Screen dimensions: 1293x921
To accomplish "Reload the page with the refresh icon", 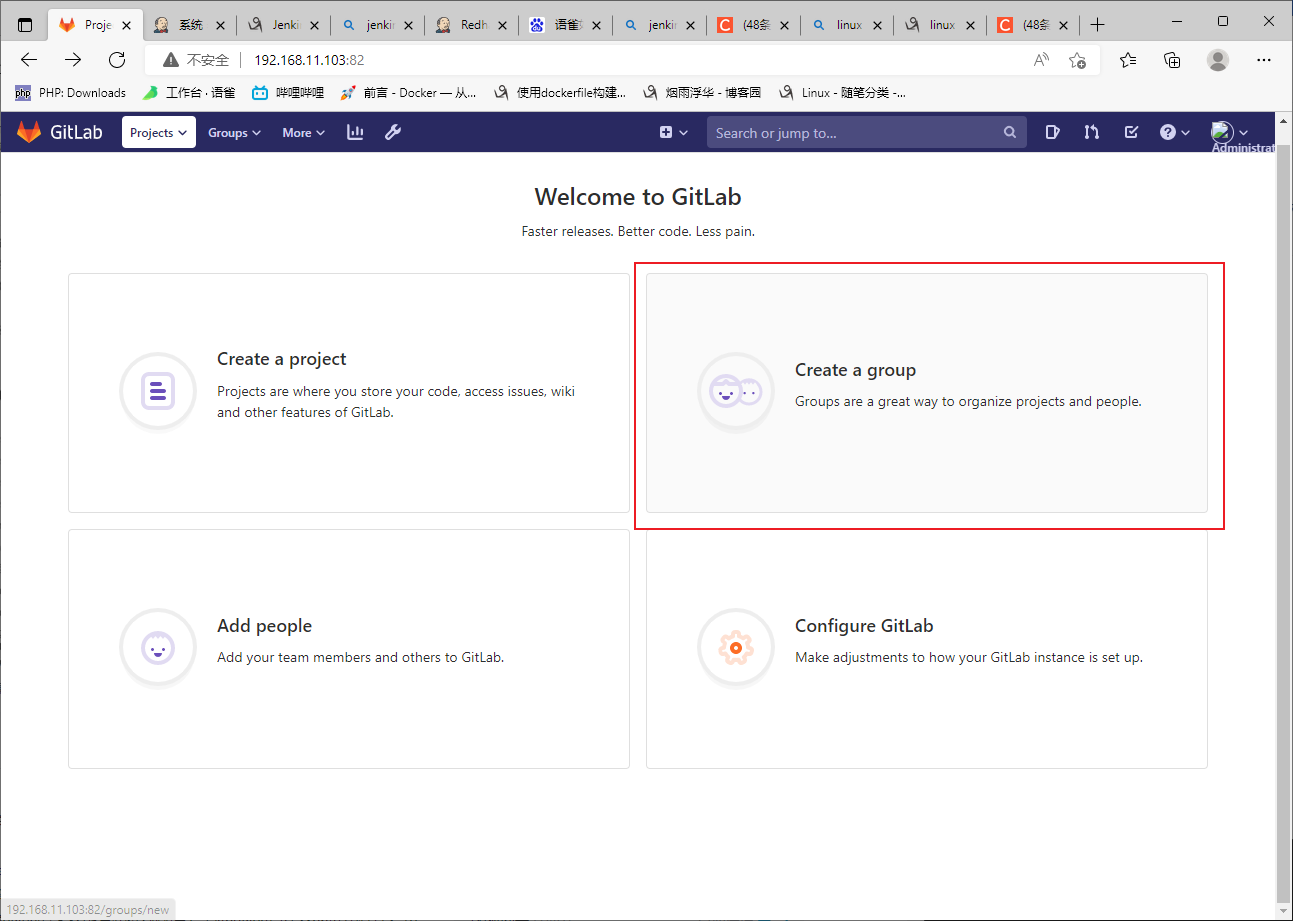I will click(117, 60).
